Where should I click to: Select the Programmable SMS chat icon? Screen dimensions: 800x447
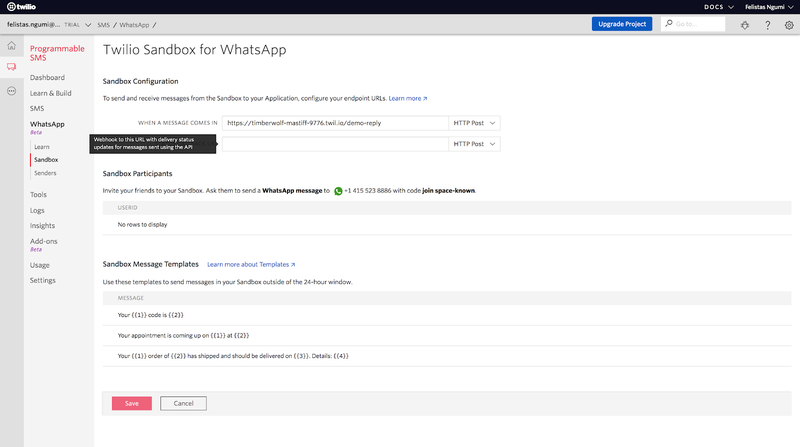click(x=11, y=67)
